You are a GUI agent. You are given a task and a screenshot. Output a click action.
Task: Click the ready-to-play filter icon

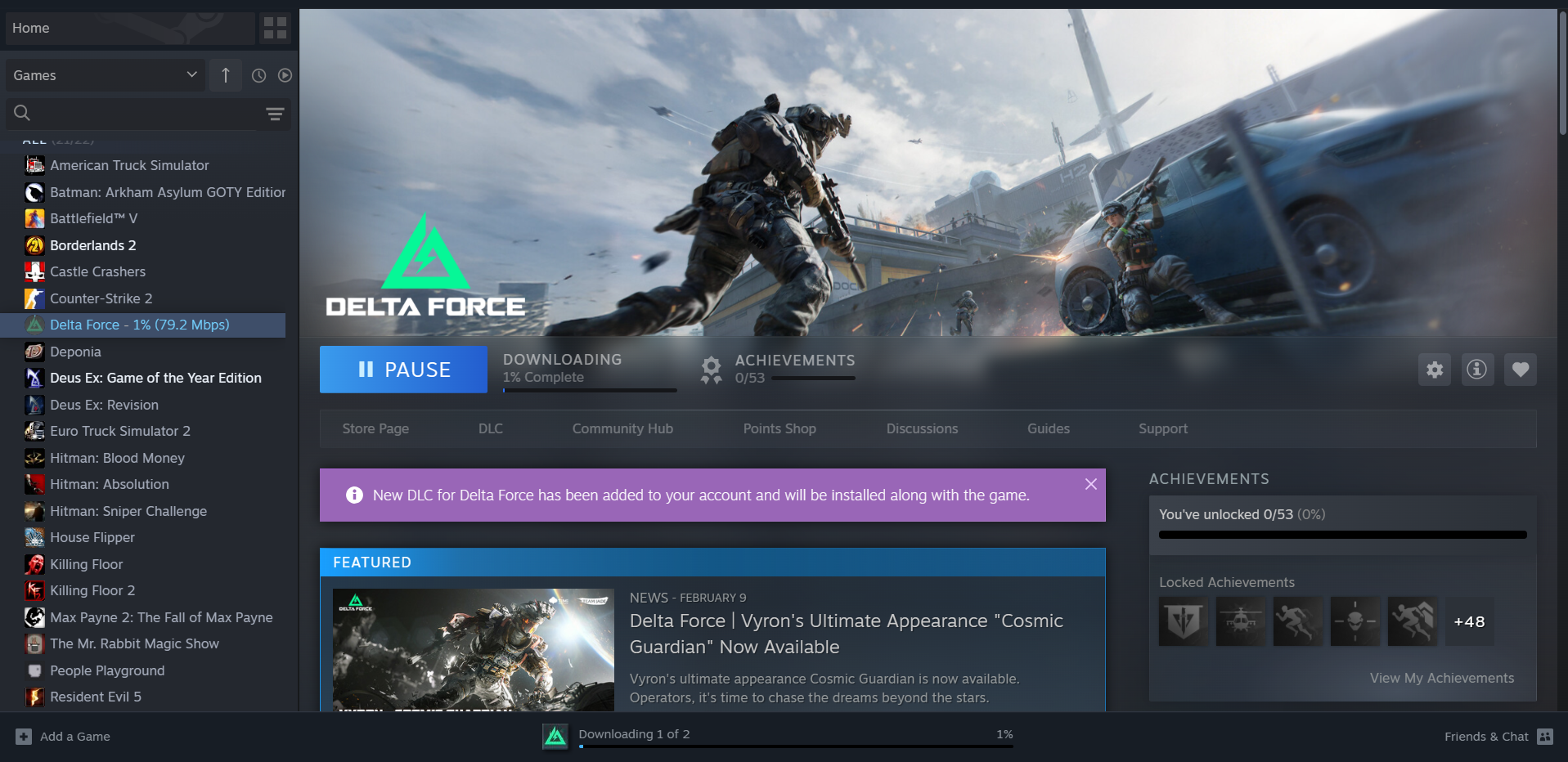coord(285,75)
